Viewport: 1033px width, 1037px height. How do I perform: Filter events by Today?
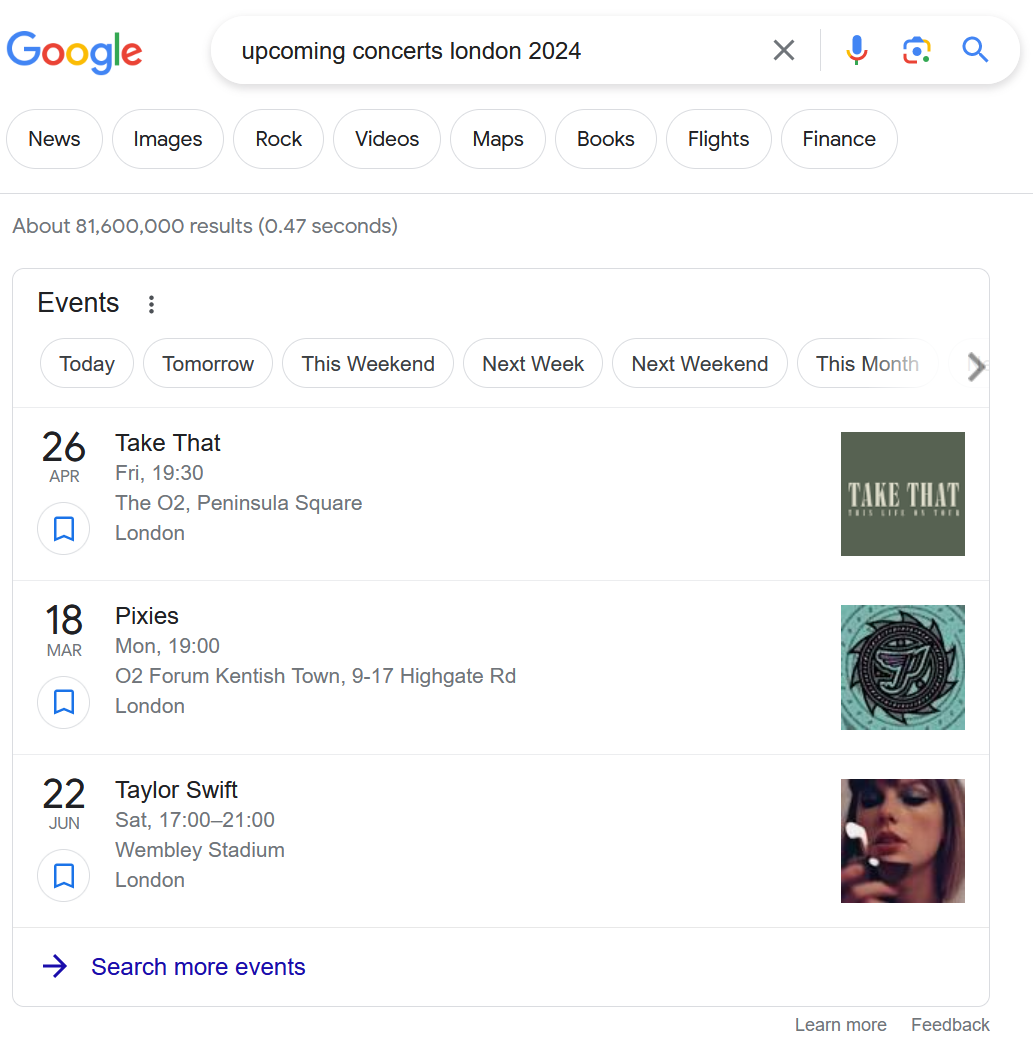click(86, 363)
